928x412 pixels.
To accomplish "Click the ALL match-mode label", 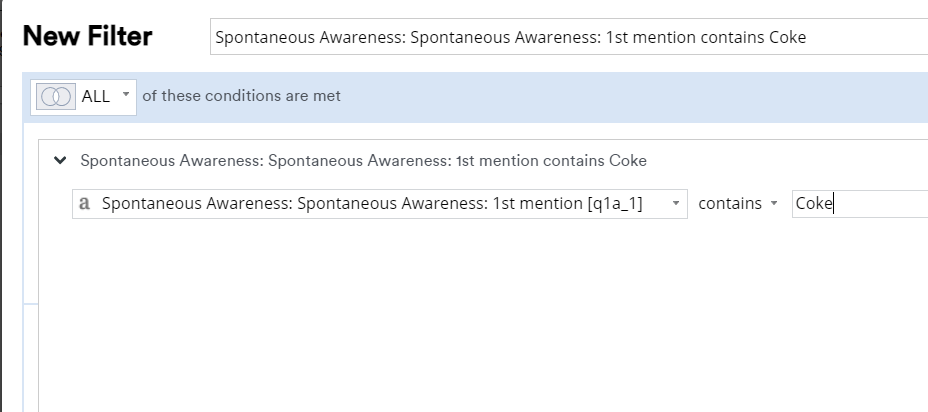I will 96,96.
